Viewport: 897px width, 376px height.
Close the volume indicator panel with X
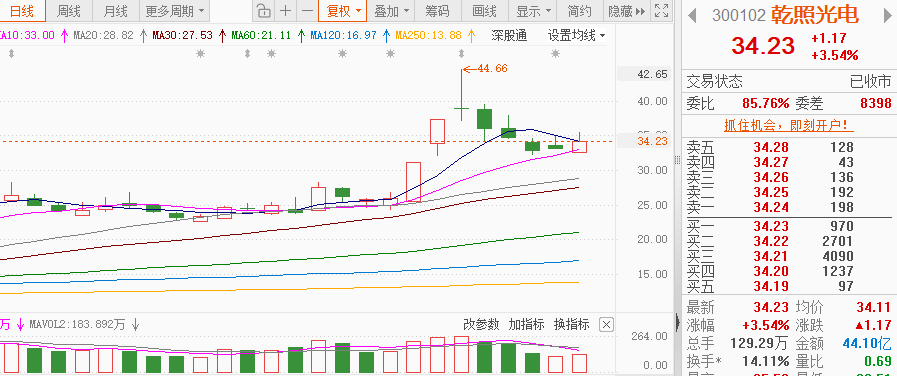[x=606, y=325]
